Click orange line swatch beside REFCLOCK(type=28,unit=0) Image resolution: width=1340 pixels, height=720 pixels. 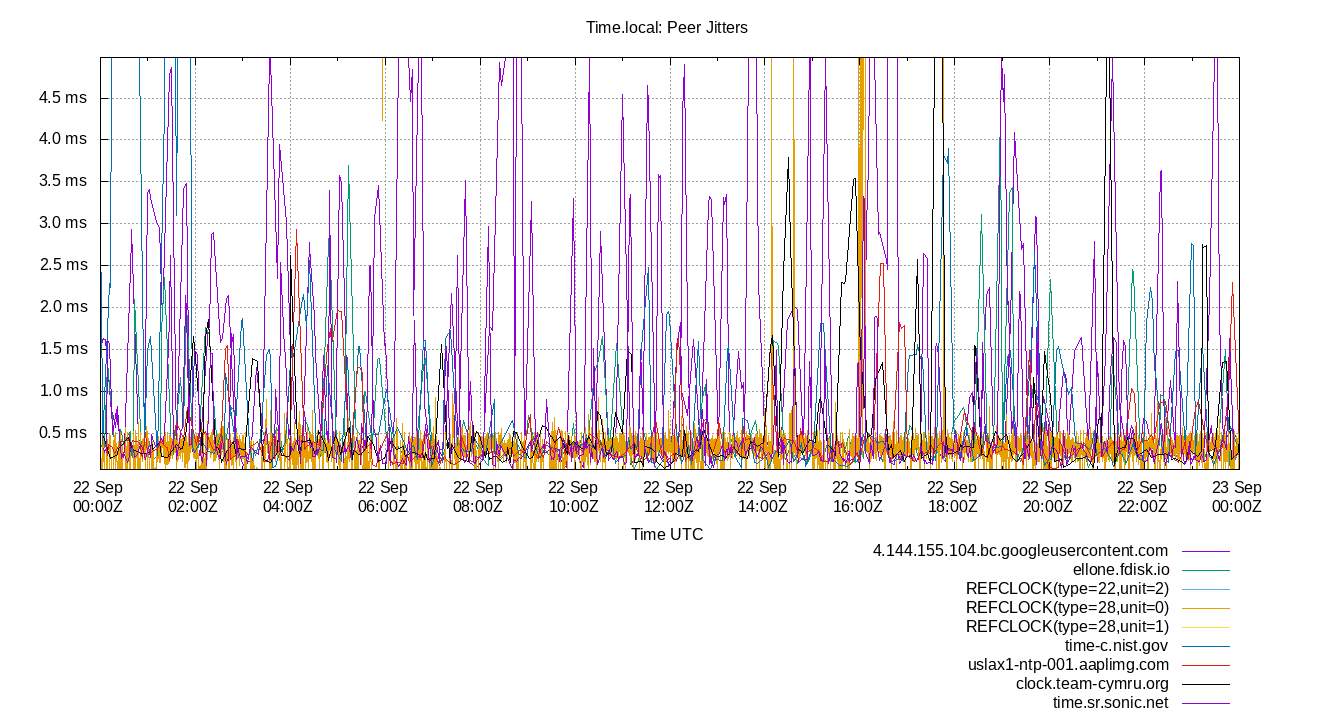click(x=1205, y=608)
